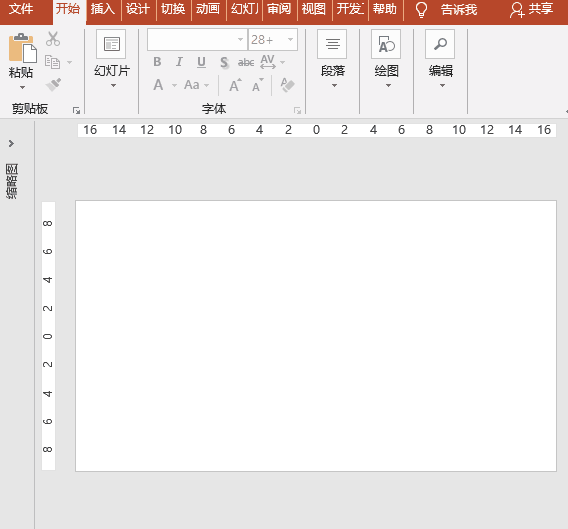Viewport: 568px width, 529px height.
Task: Toggle Underline formatting
Action: click(x=201, y=62)
